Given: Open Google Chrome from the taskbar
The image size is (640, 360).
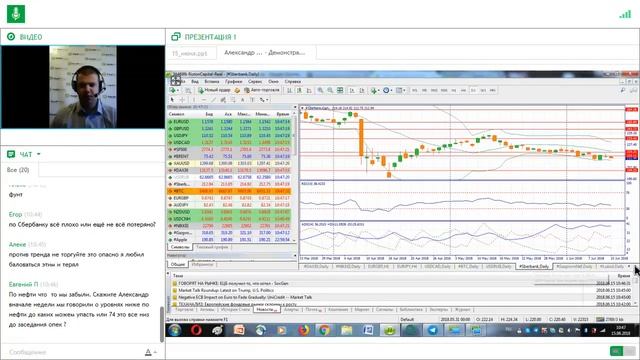Looking at the screenshot, I should point(324,330).
